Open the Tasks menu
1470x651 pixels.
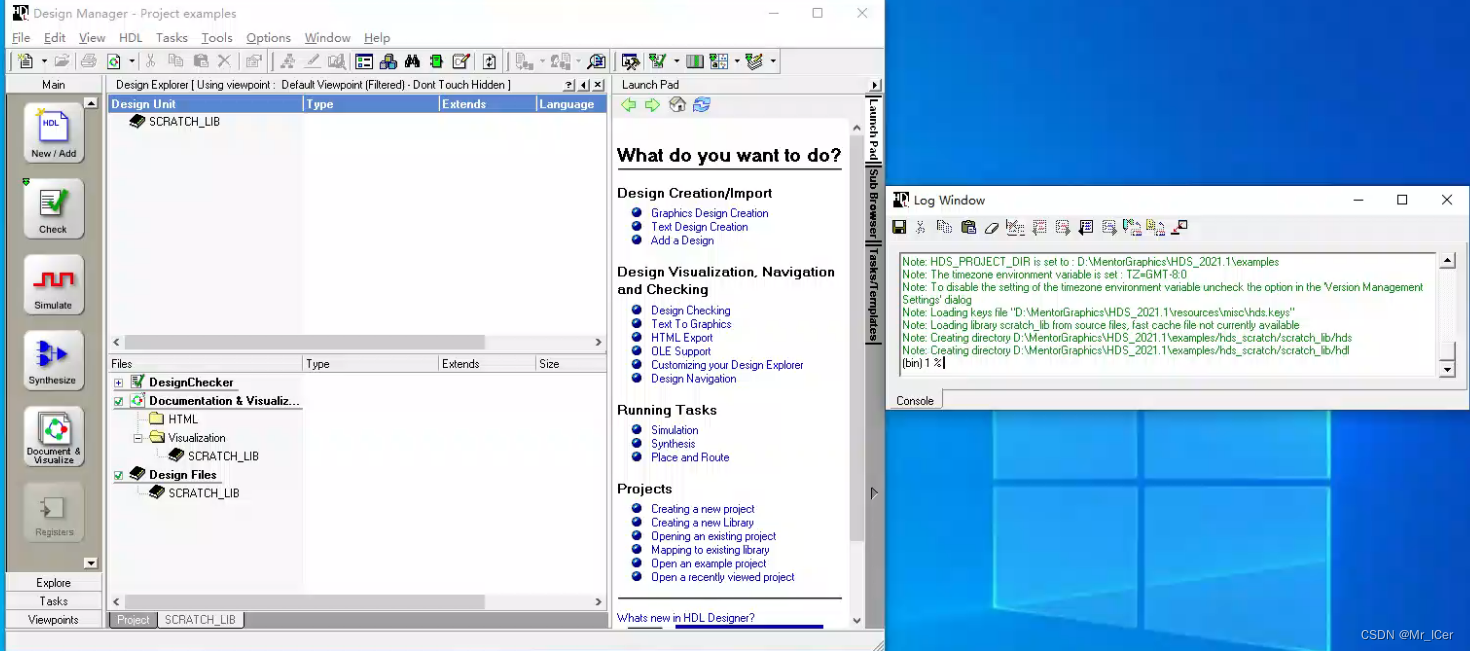(171, 38)
